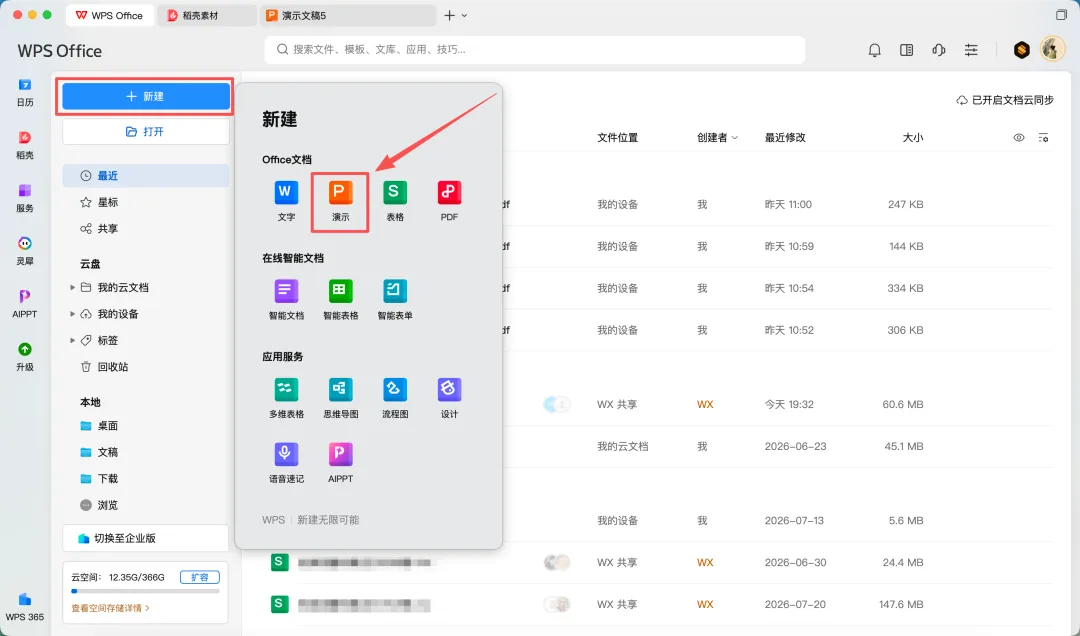Screen dimensions: 1080x636
Task: Create a 智能表单 online form
Action: (x=395, y=299)
